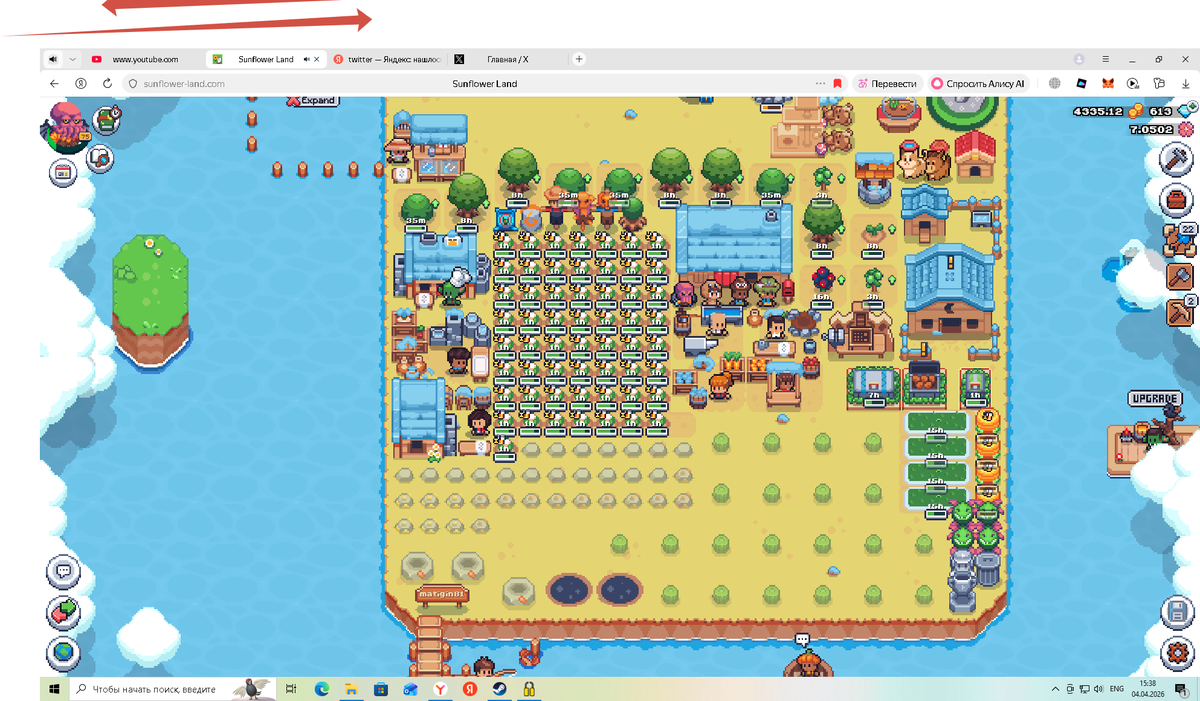Image resolution: width=1200 pixels, height=701 pixels.
Task: Reload the page
Action: click(x=107, y=84)
